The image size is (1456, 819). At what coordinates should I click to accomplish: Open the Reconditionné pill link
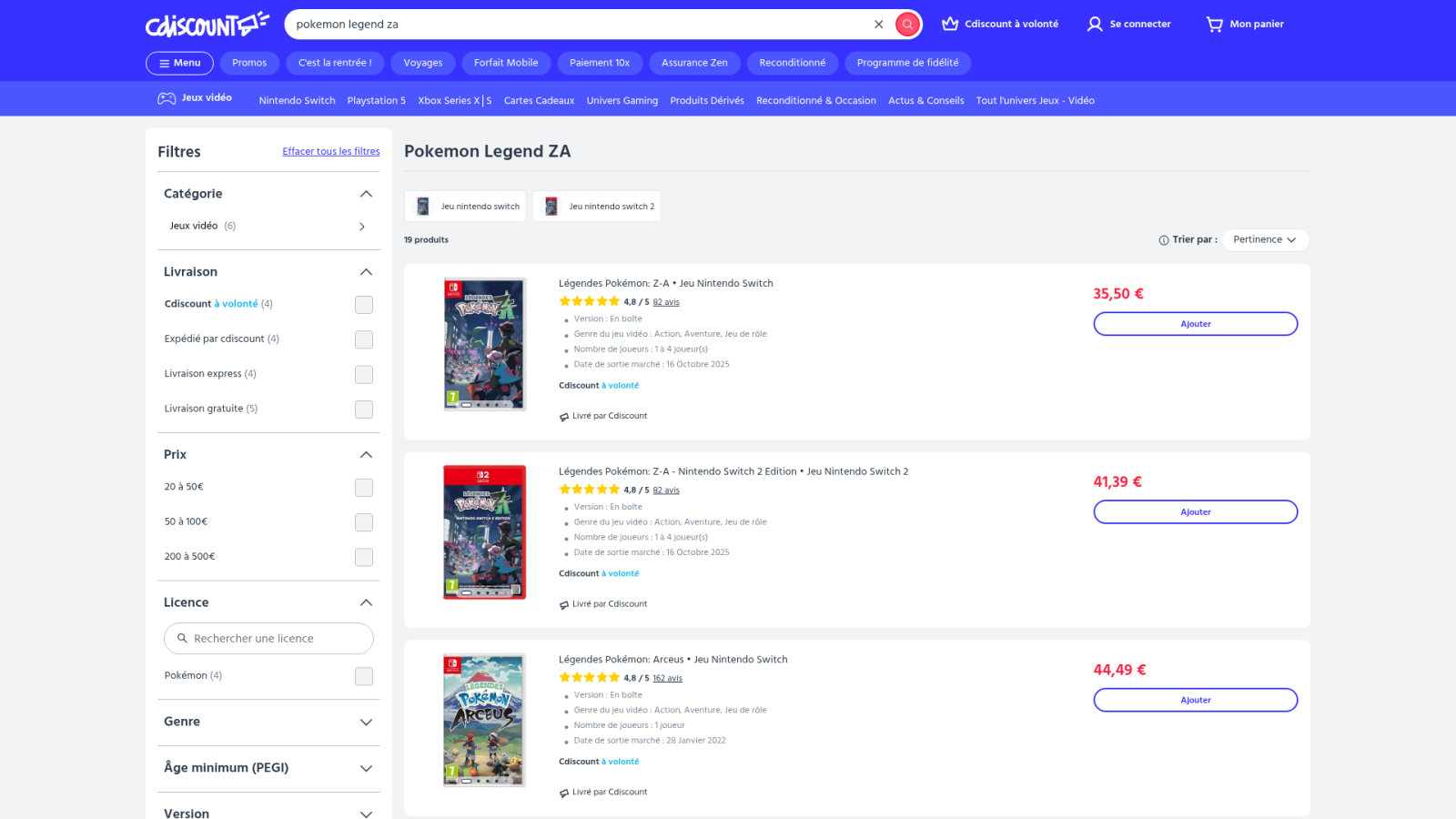tap(793, 63)
